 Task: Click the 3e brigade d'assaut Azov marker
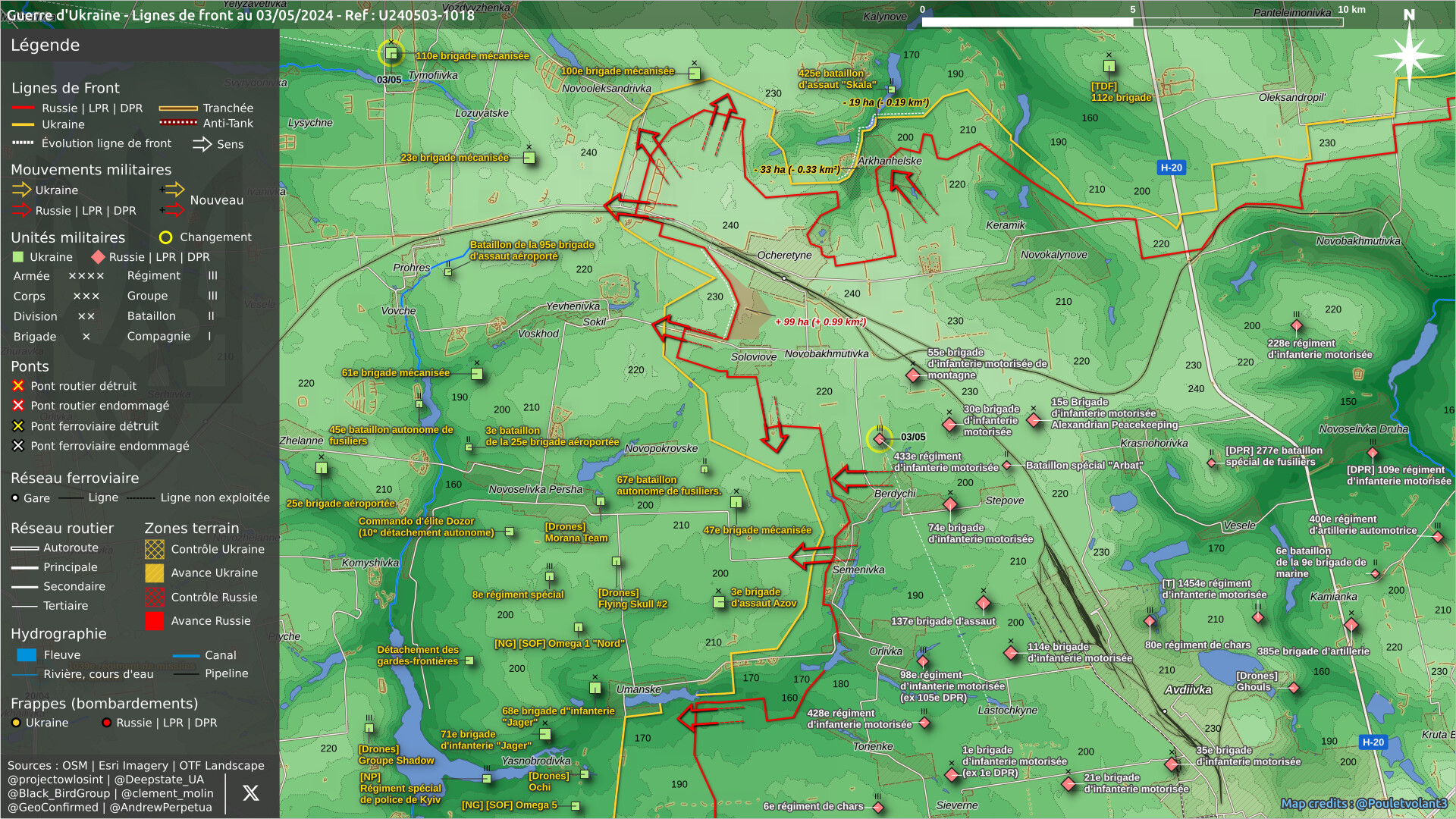click(x=719, y=602)
